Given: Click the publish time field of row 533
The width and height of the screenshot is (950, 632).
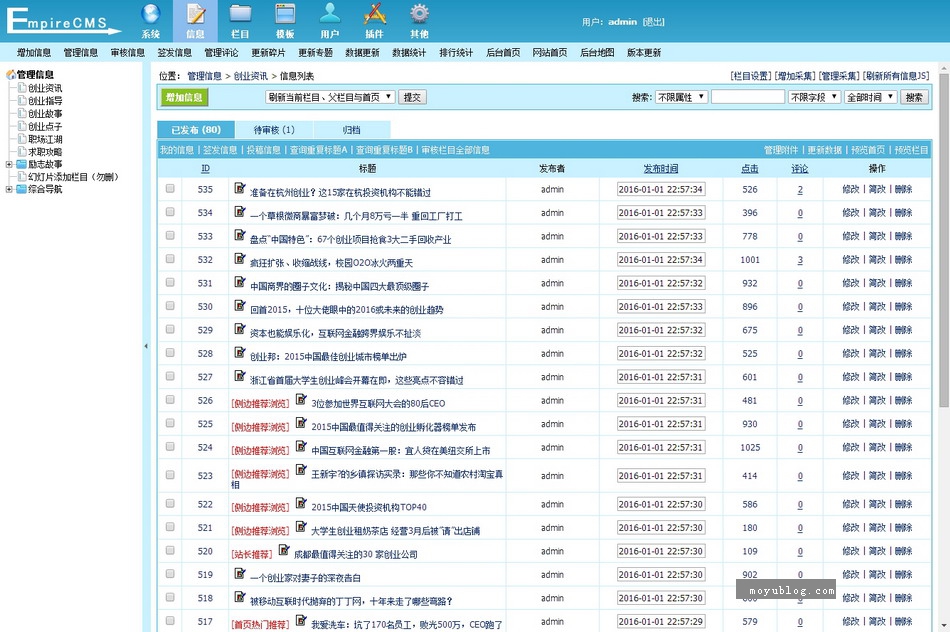Looking at the screenshot, I should pyautogui.click(x=660, y=236).
